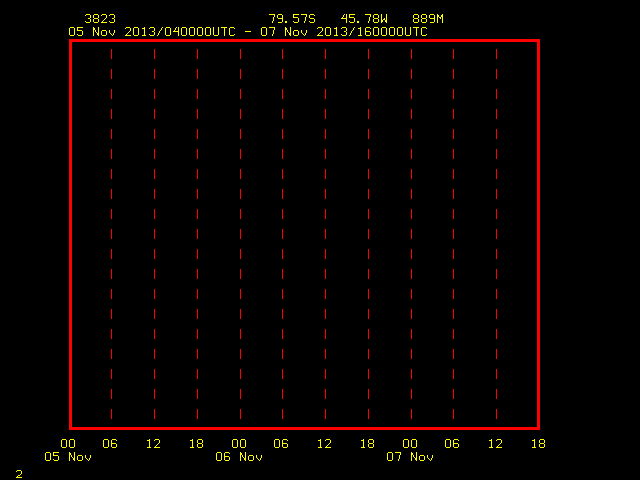Click the start time 05 Nov 2013/040000UTC
The image size is (640, 480).
(152, 32)
